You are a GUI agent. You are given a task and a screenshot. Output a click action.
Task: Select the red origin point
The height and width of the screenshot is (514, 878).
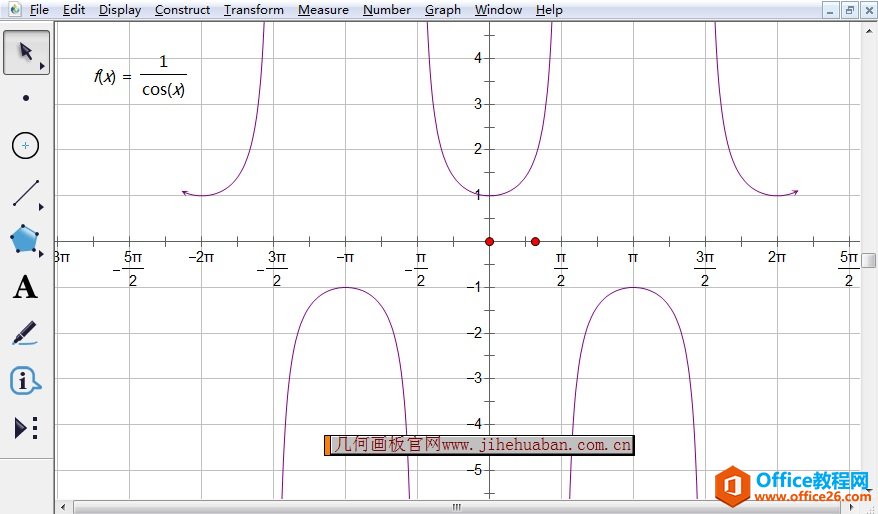pyautogui.click(x=489, y=242)
